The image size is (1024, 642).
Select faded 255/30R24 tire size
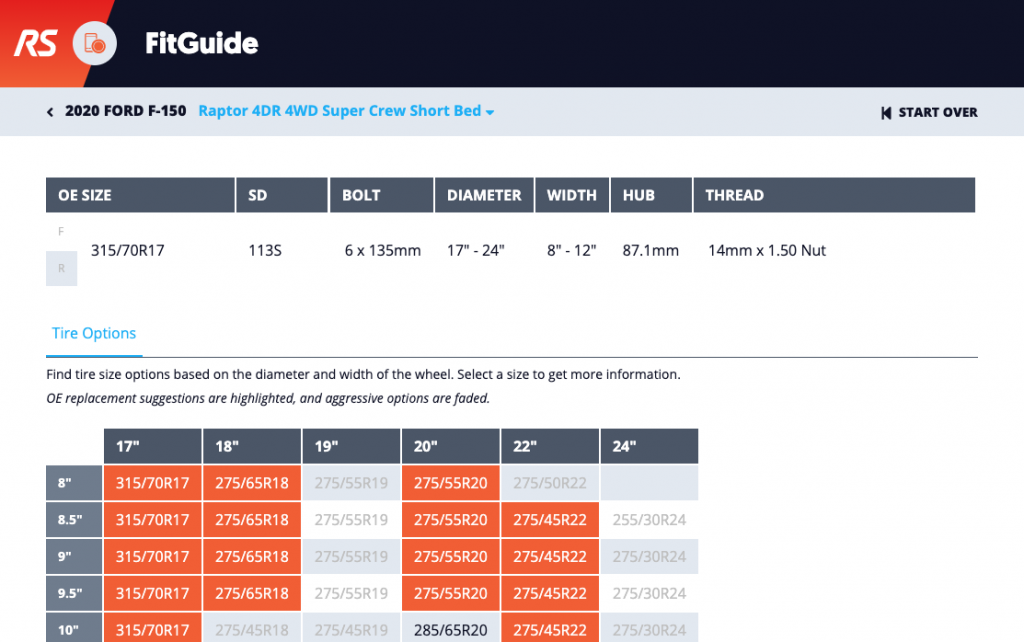pyautogui.click(x=649, y=519)
